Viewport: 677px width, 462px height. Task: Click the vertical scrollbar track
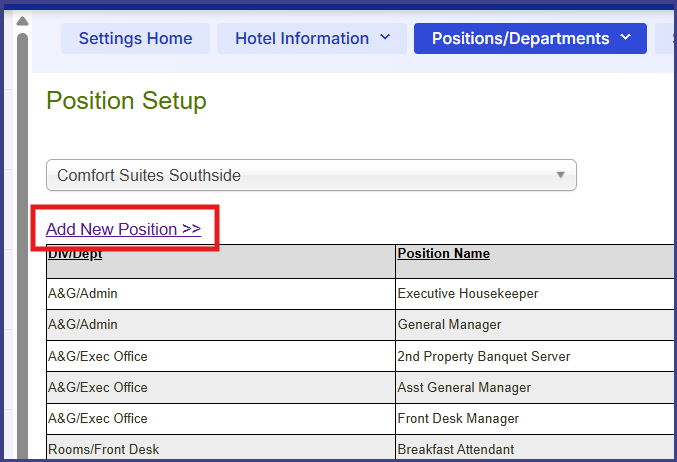(22, 250)
